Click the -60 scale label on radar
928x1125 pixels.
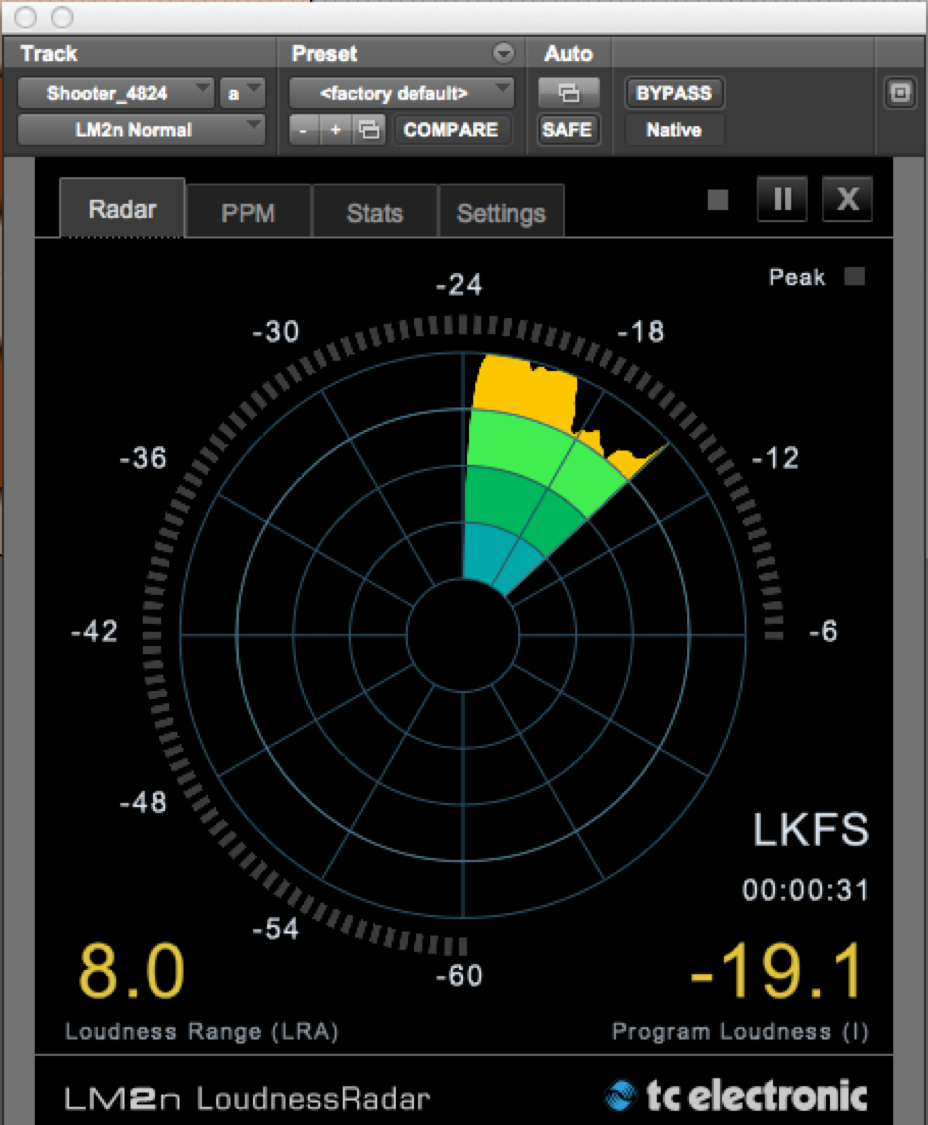[x=459, y=976]
